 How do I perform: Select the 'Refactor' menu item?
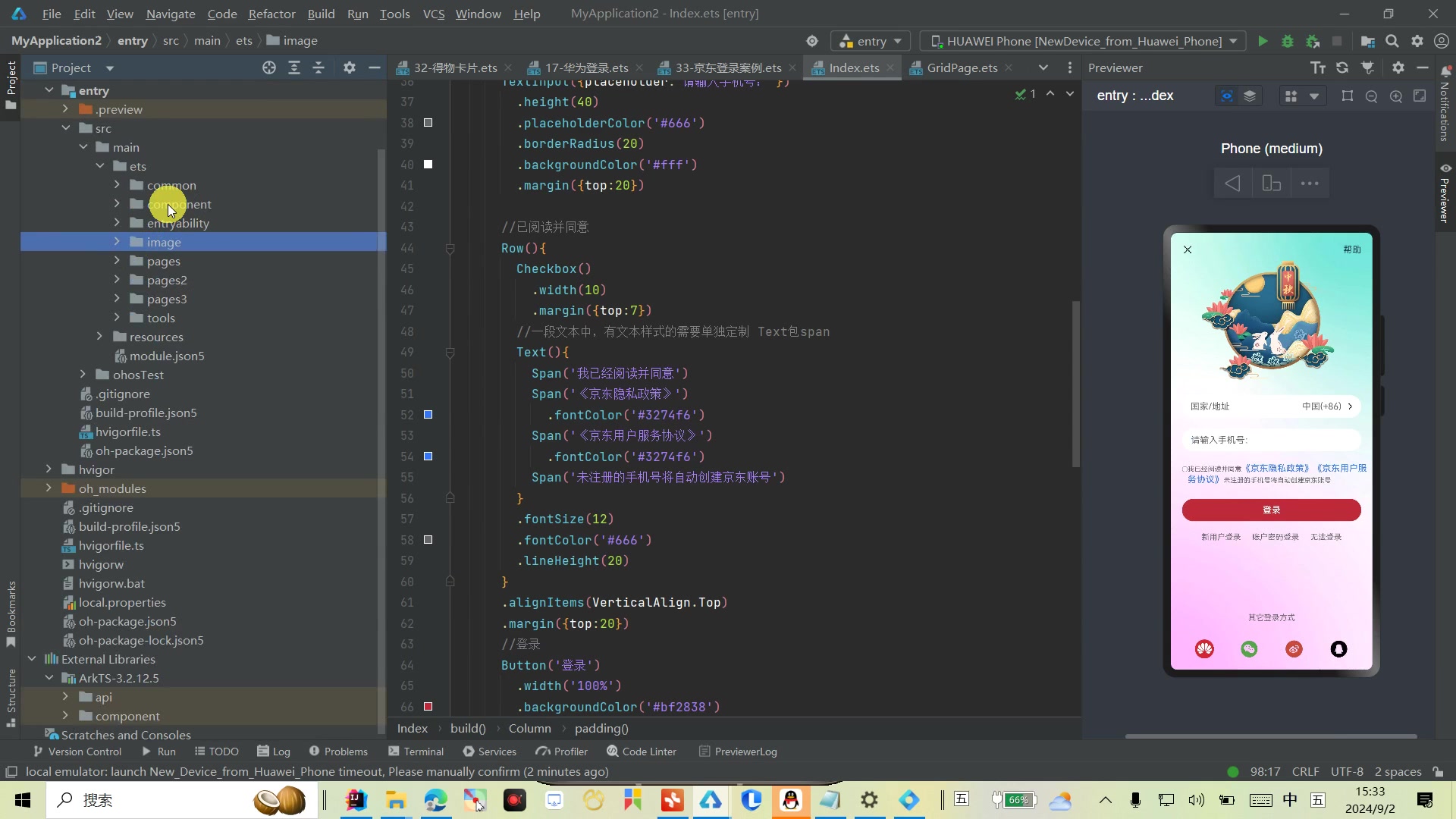[272, 13]
